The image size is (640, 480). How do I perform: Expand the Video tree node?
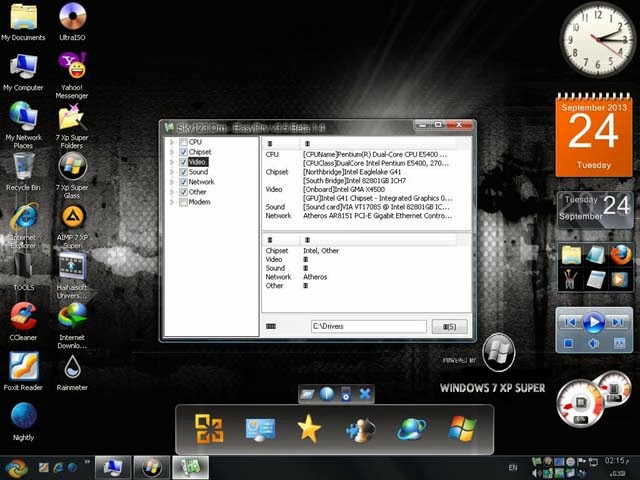click(x=172, y=162)
